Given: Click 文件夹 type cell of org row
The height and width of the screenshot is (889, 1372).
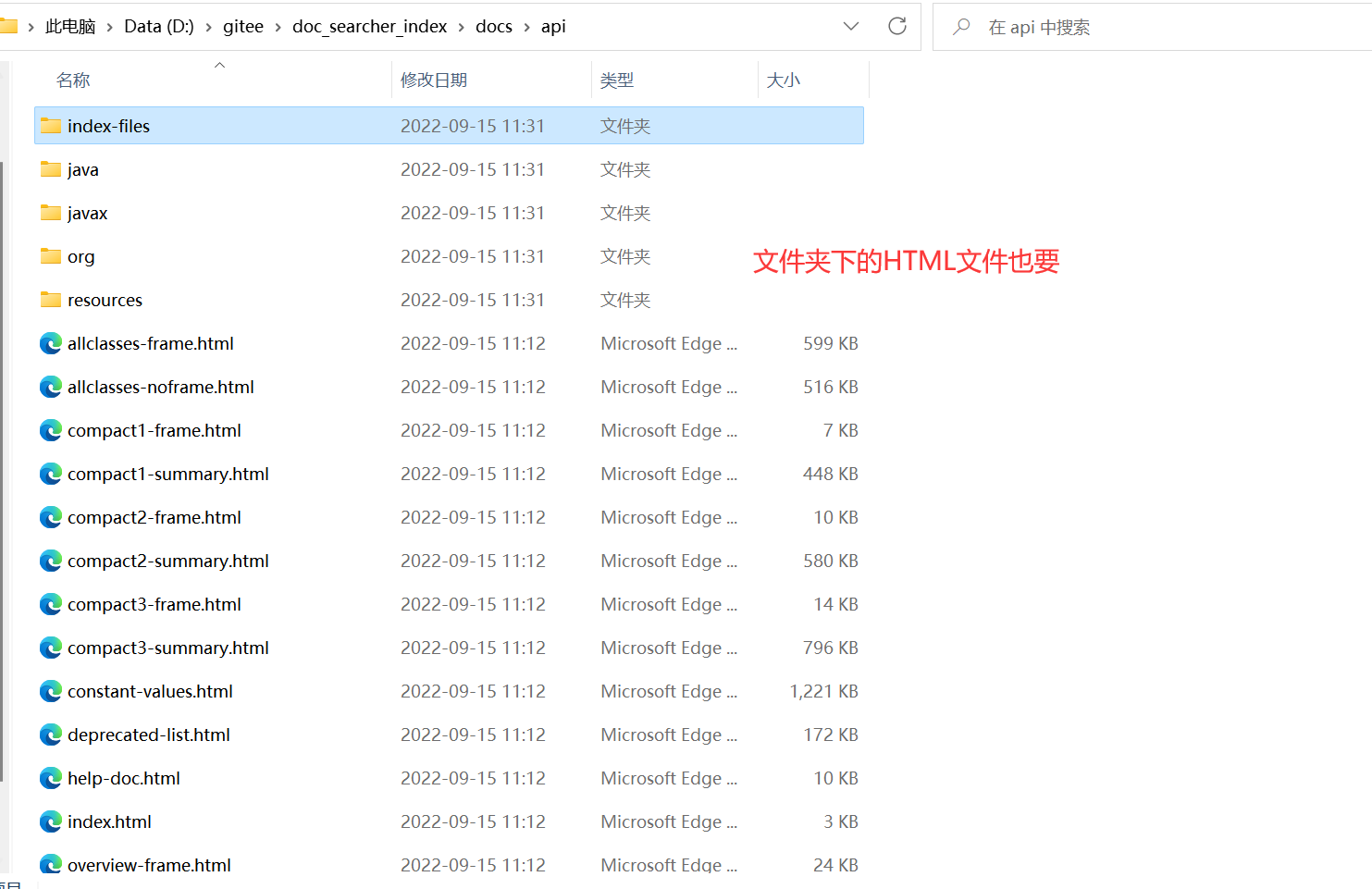Looking at the screenshot, I should (x=625, y=256).
